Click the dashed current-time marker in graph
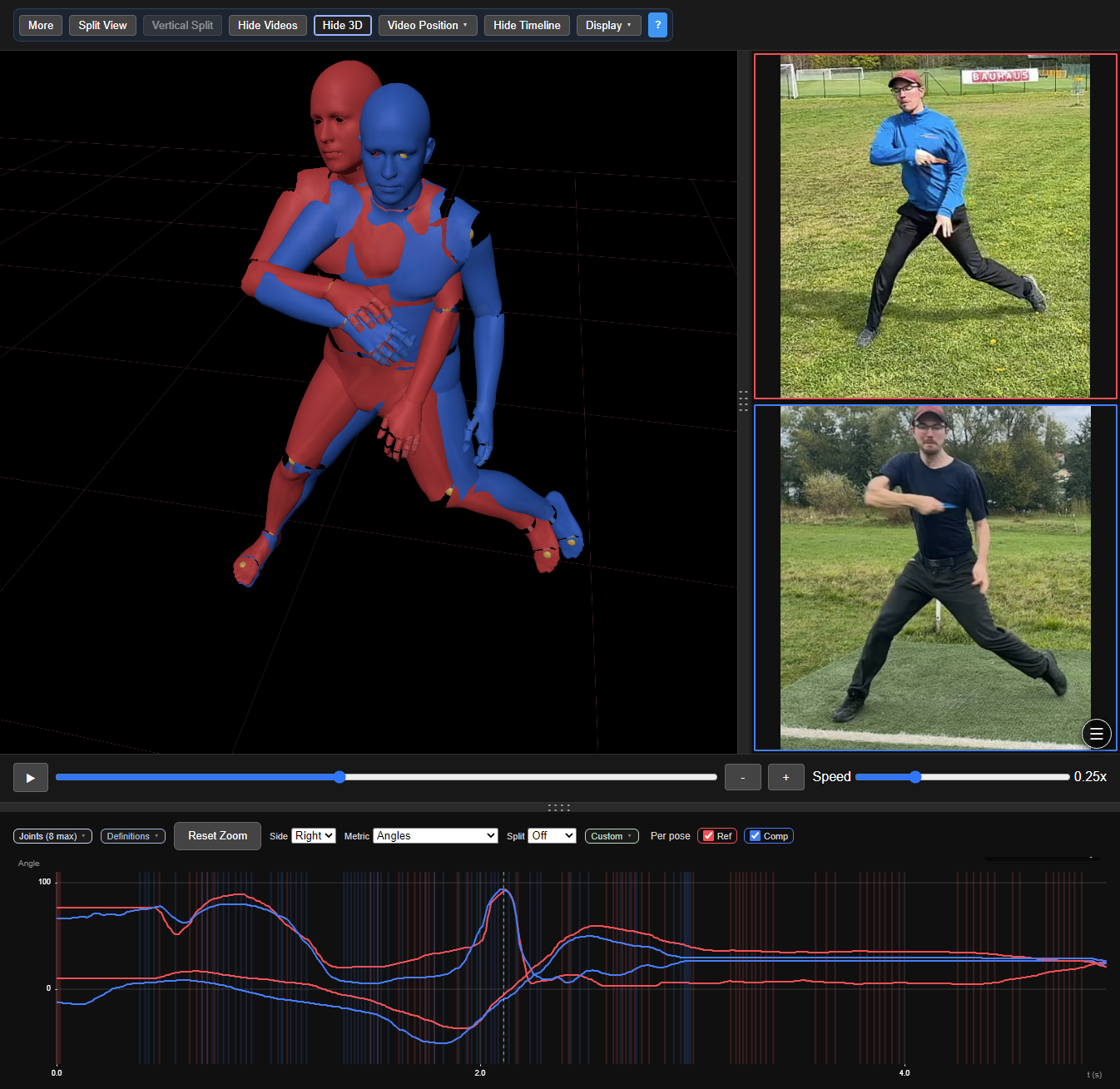This screenshot has height=1089, width=1120. coord(503,968)
